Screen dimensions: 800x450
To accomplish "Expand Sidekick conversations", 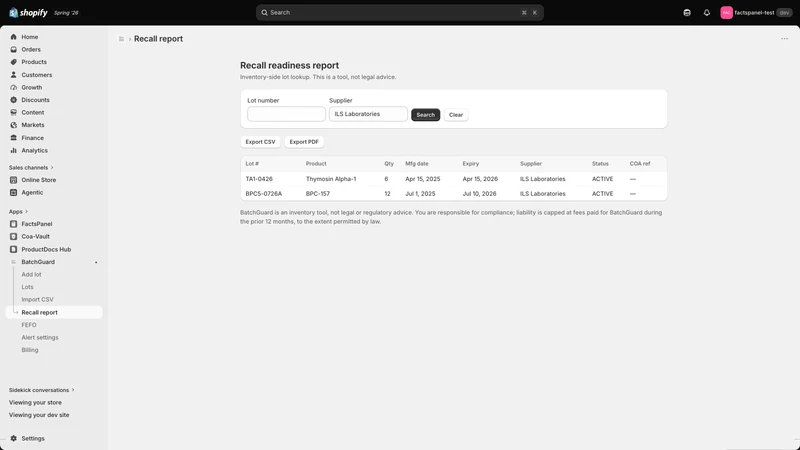I will coord(41,390).
